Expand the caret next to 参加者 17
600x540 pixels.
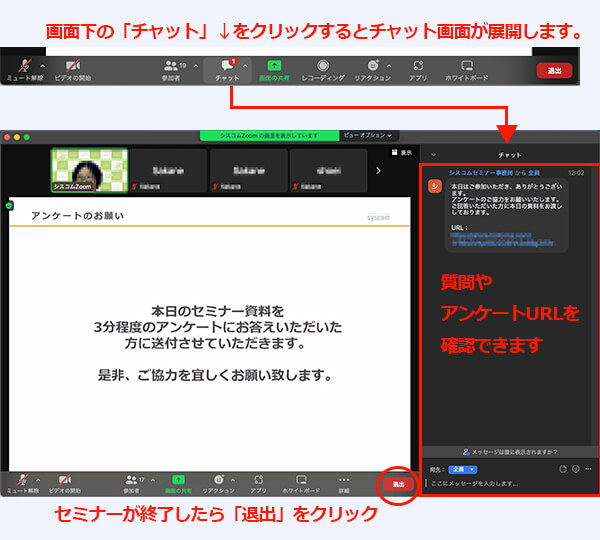(153, 480)
